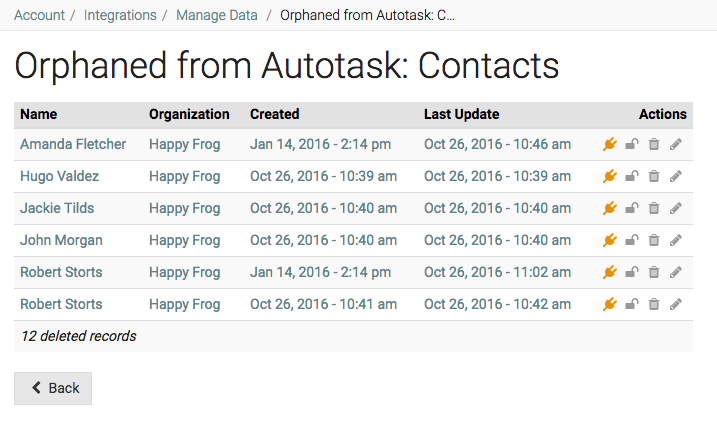
Task: Go to Account in the breadcrumb
Action: 40,15
